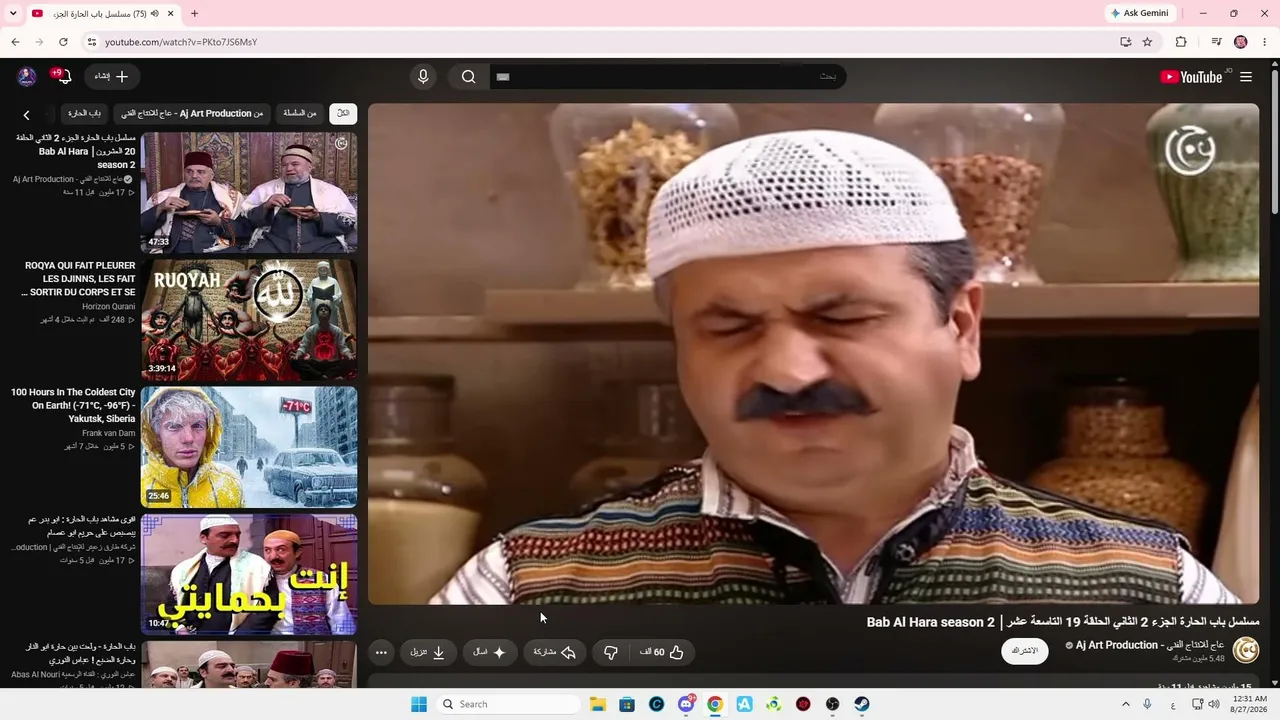The height and width of the screenshot is (720, 1280).
Task: Open the Chrome profile avatar
Action: 1241,42
